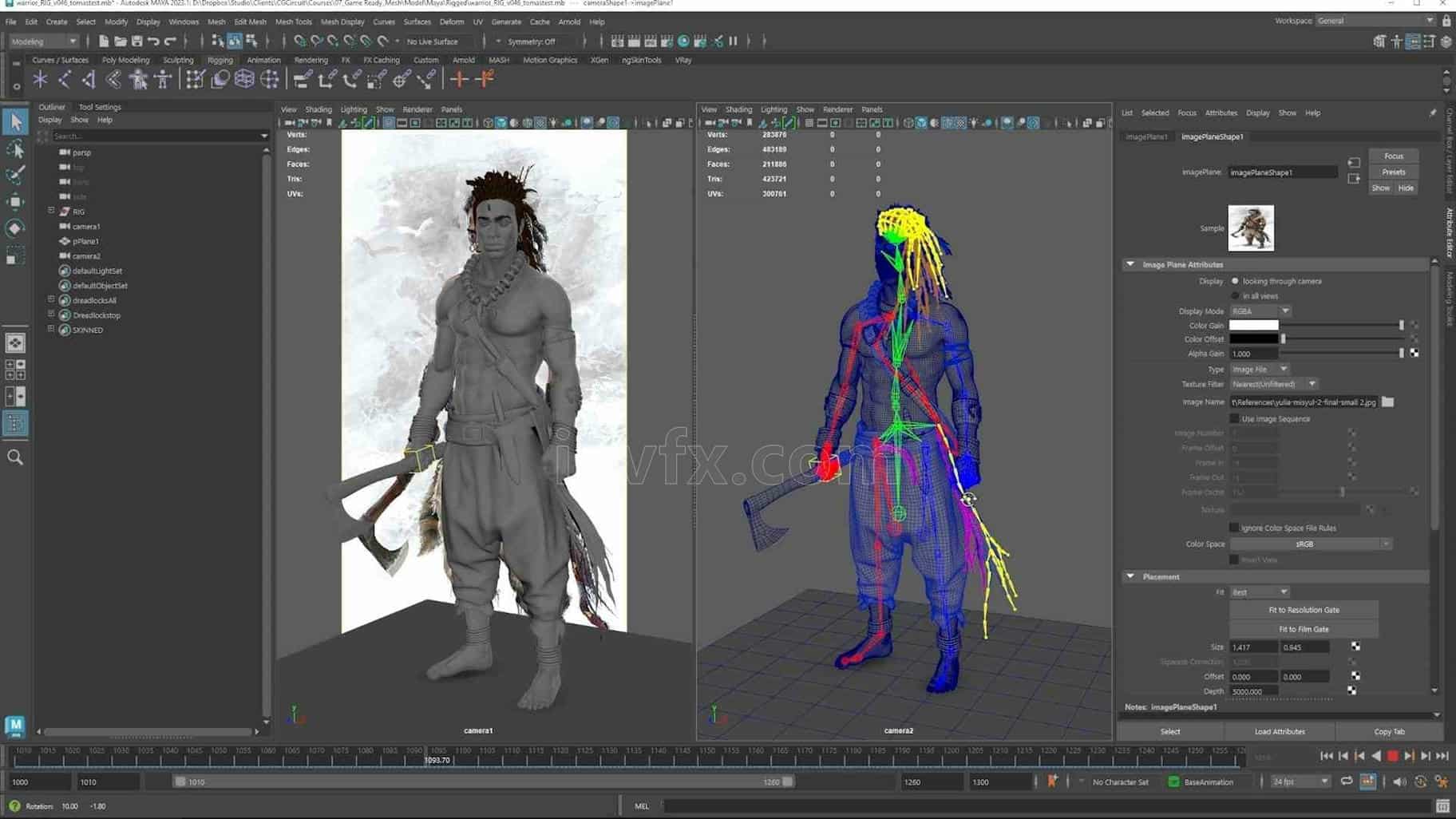This screenshot has width=1456, height=819.
Task: Open the Mesh Tools menu
Action: (x=293, y=22)
